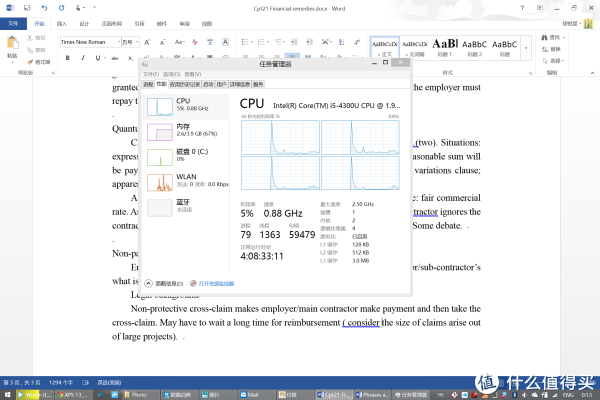Switch to the Review ribbon tab
This screenshot has height=400, width=600.
[x=184, y=24]
